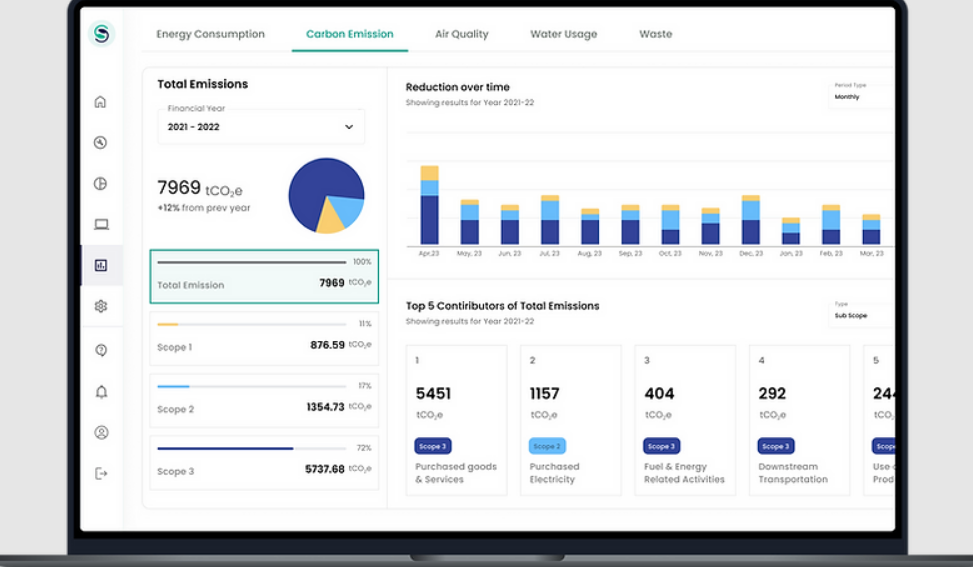Open the help question mark icon
Image resolution: width=973 pixels, height=567 pixels.
101,351
